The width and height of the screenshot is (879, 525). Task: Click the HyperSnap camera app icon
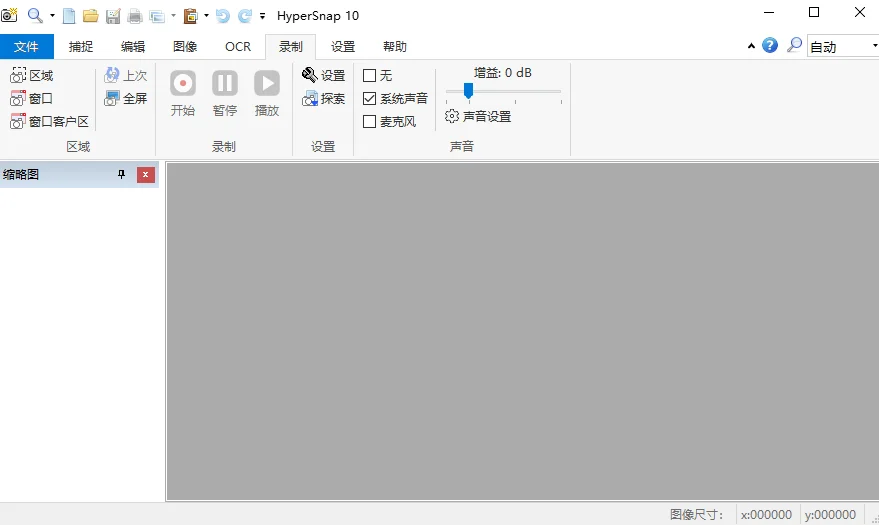(9, 15)
